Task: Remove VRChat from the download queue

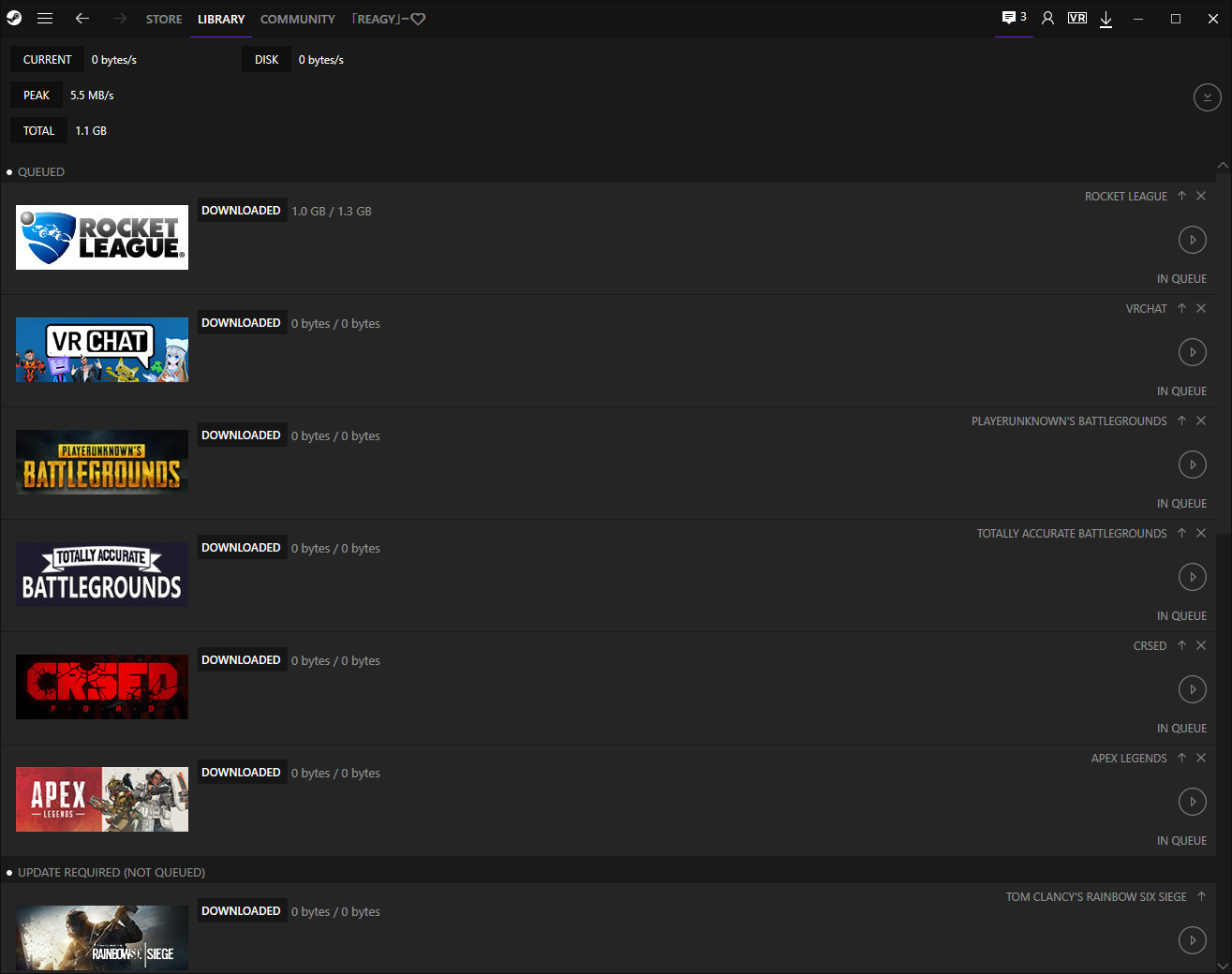Action: (x=1201, y=308)
